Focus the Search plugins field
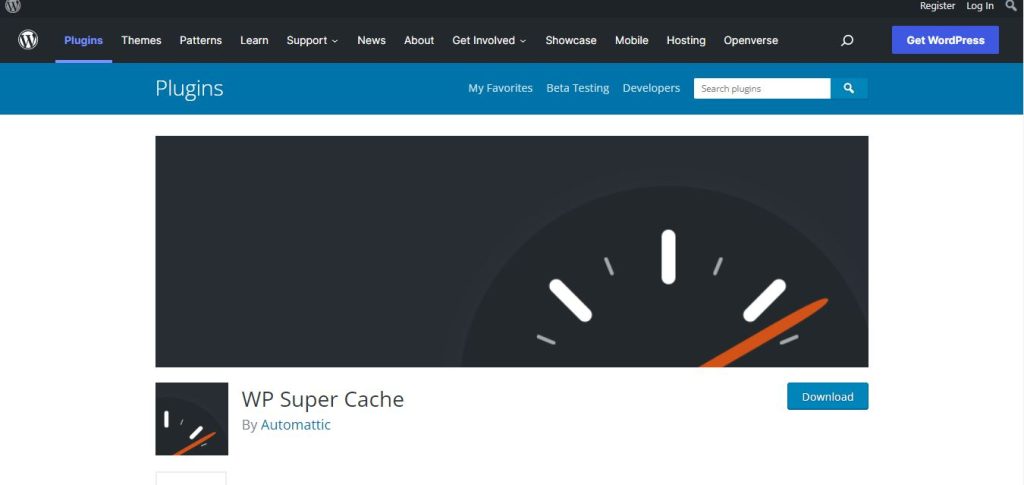The width and height of the screenshot is (1024, 485). point(762,88)
